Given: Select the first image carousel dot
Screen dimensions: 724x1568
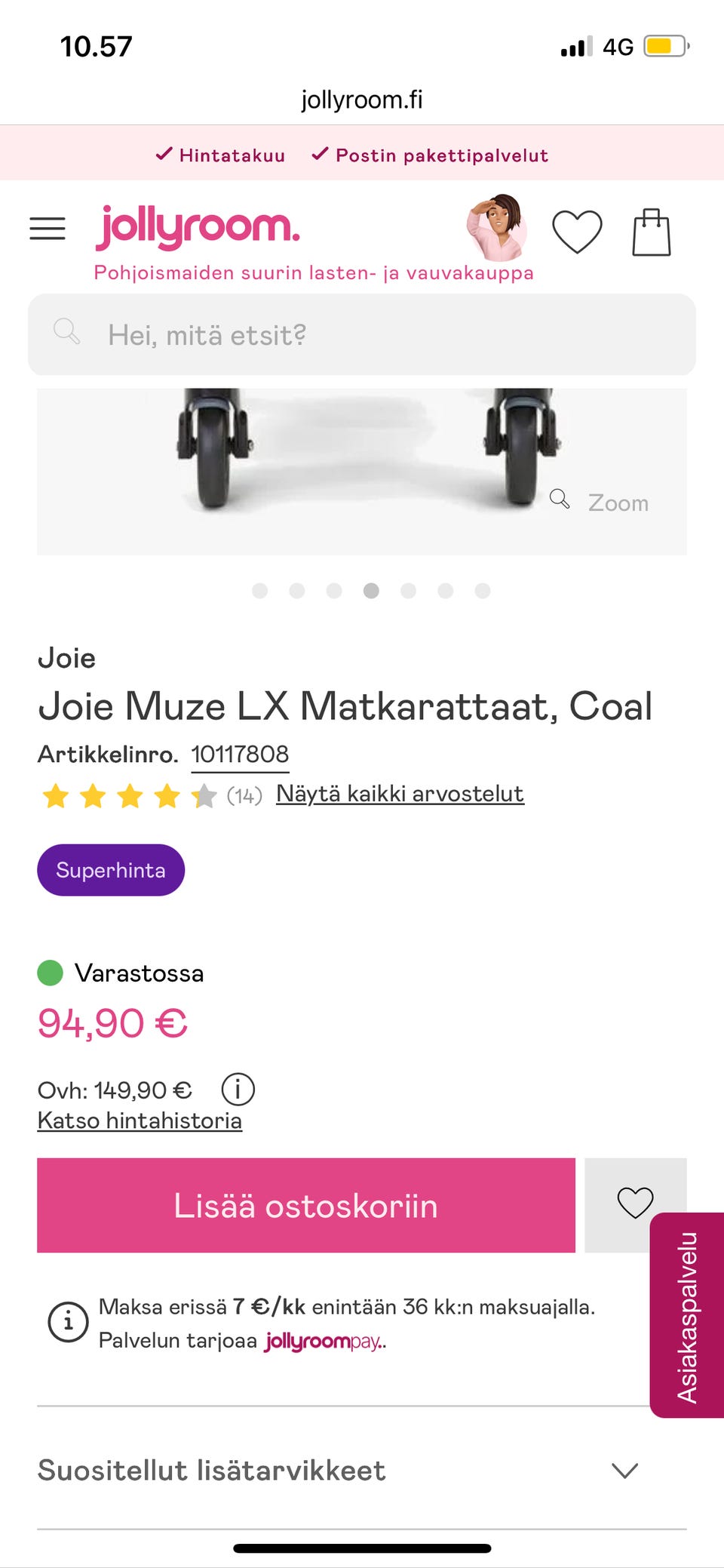Looking at the screenshot, I should tap(260, 591).
